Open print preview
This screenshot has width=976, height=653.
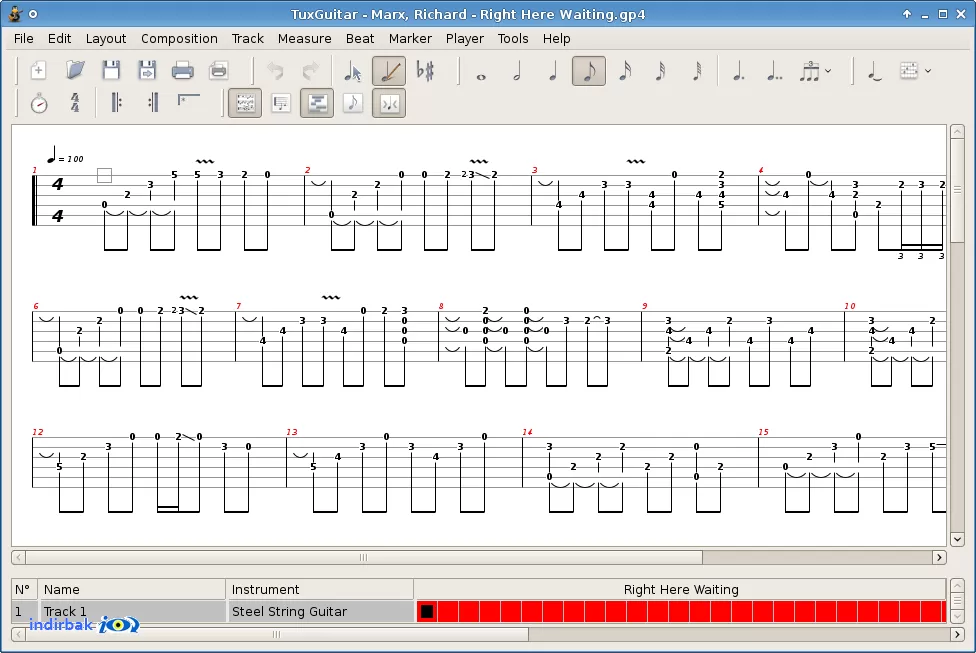[x=218, y=70]
